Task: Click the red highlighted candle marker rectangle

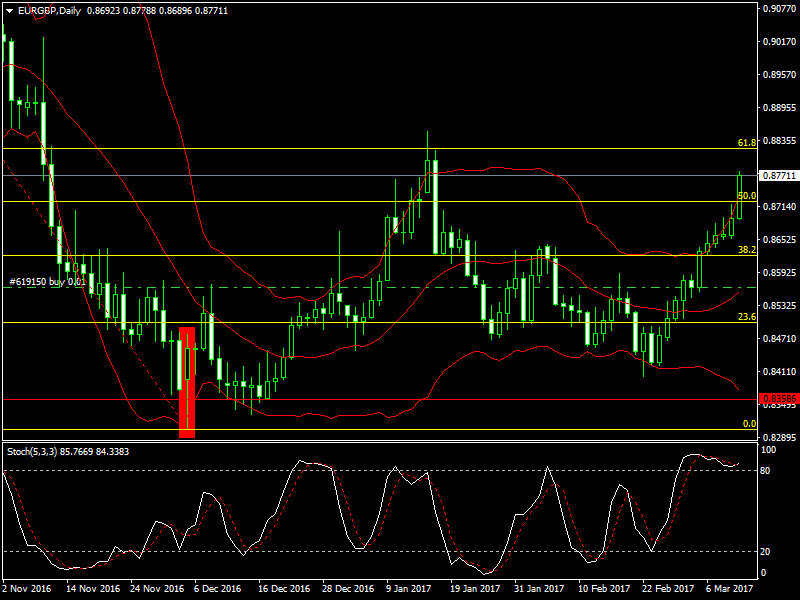Action: click(187, 383)
